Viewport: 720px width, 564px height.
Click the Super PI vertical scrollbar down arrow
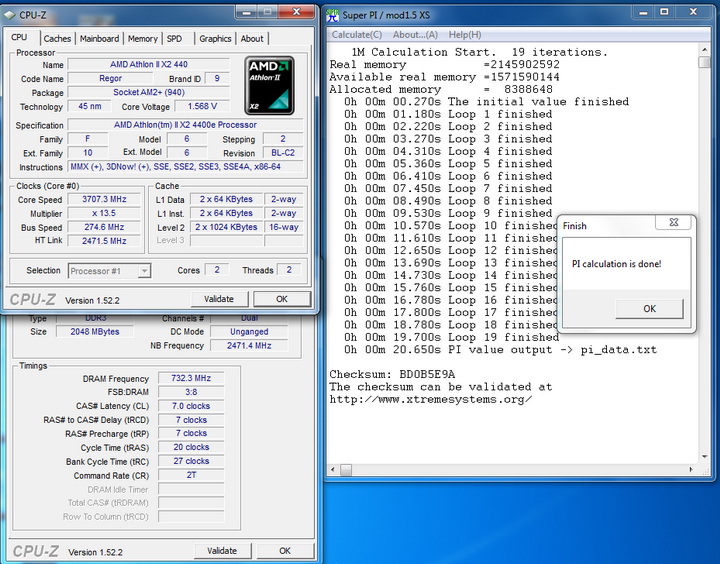pyautogui.click(x=704, y=457)
